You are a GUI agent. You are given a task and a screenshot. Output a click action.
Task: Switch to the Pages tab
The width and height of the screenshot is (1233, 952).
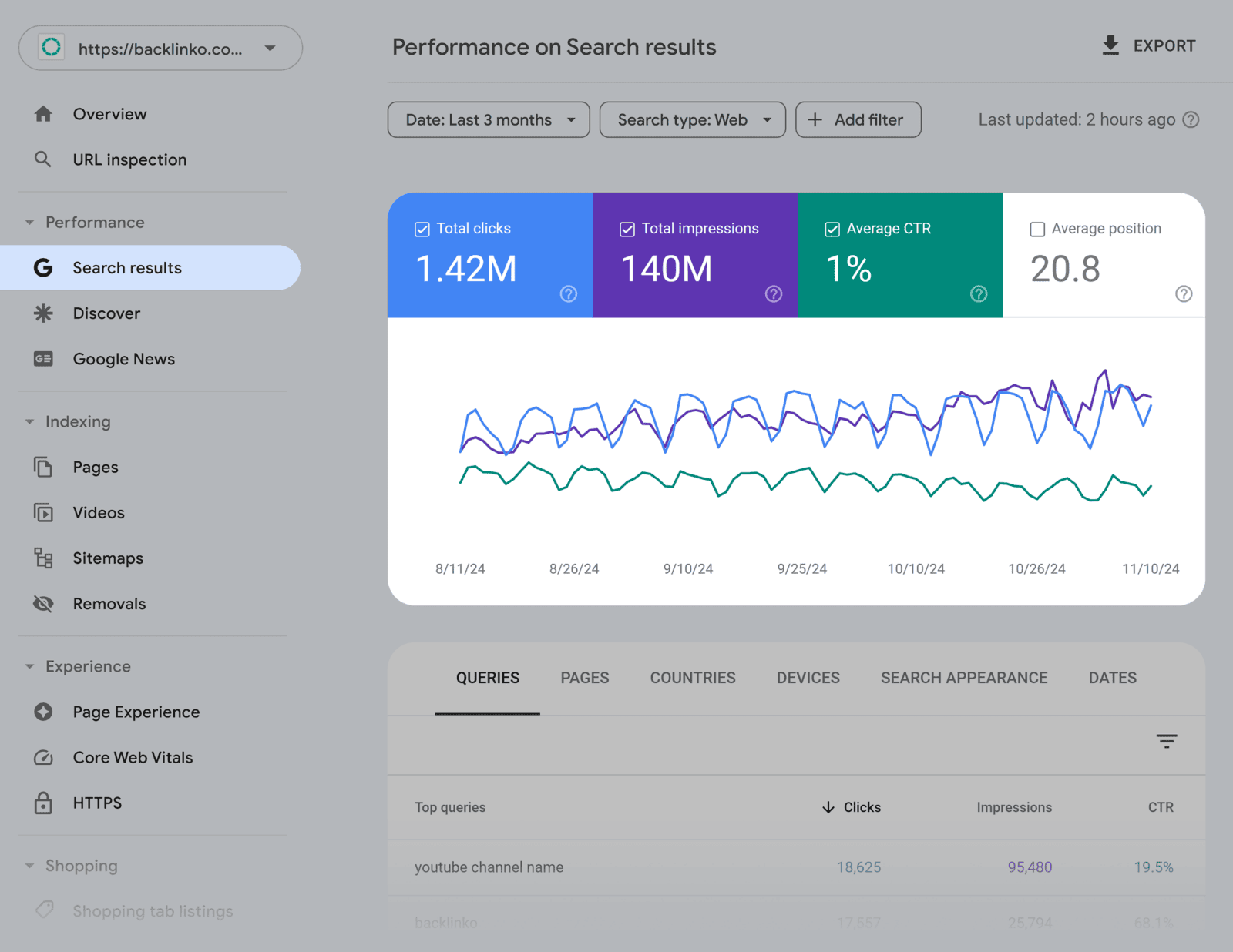pos(584,678)
